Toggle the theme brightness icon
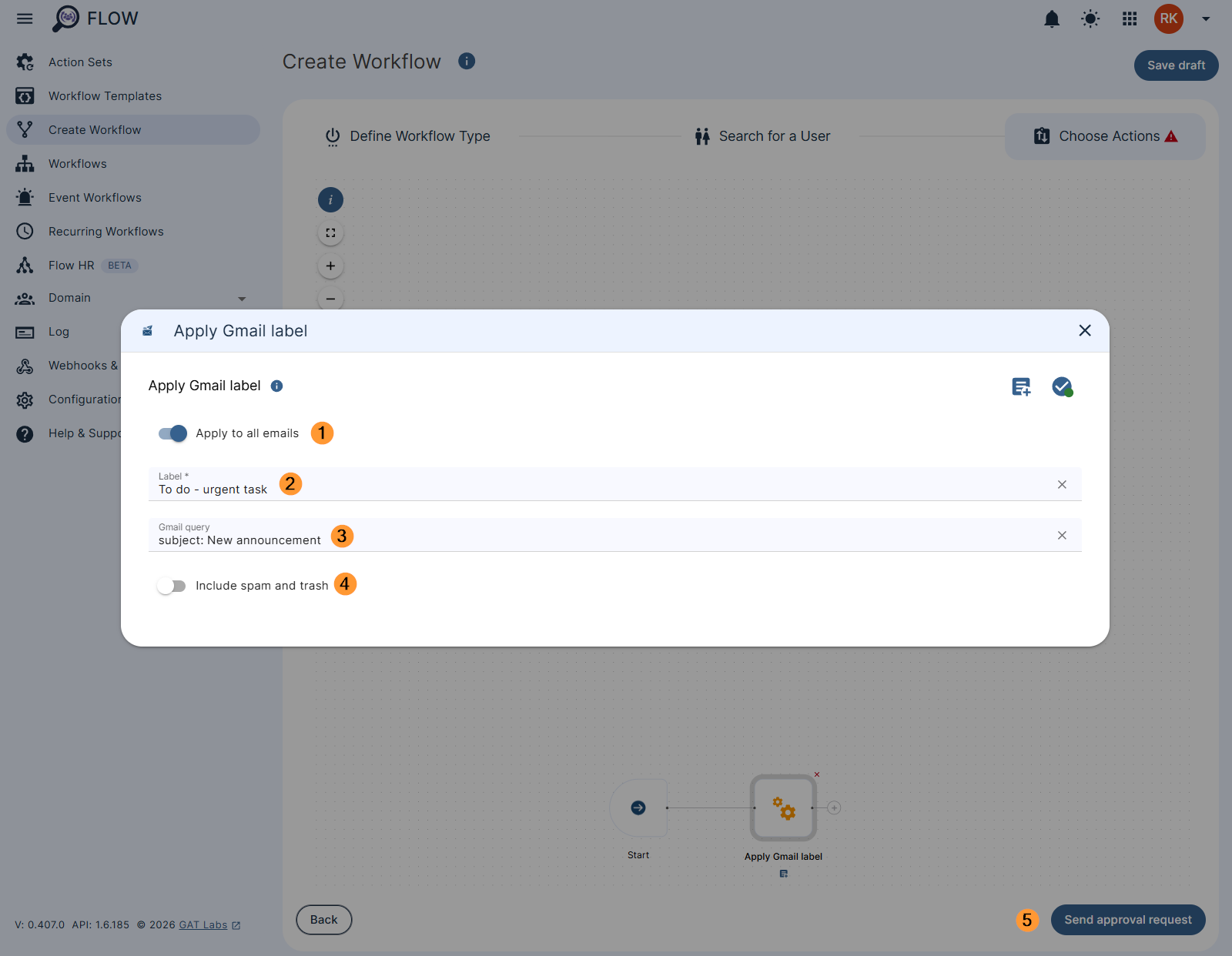Screen dimensions: 1232x956 pos(1090,18)
